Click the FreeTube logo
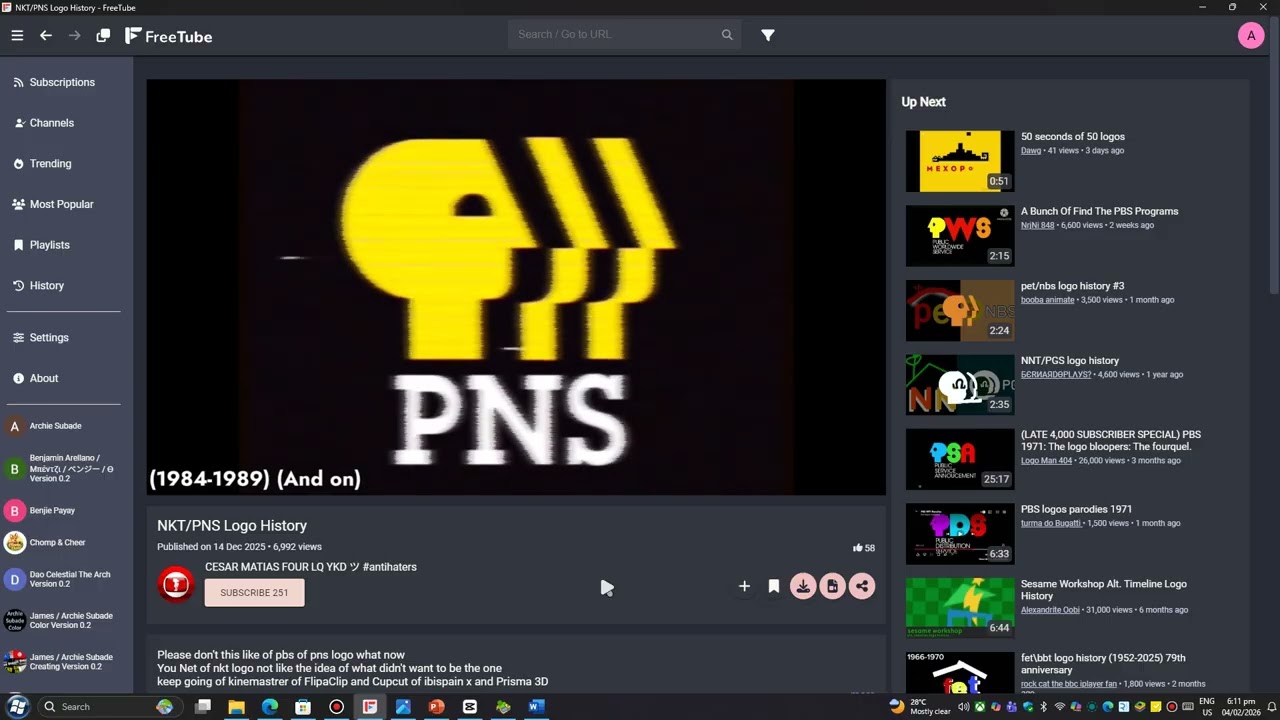Viewport: 1280px width, 720px height. point(168,36)
